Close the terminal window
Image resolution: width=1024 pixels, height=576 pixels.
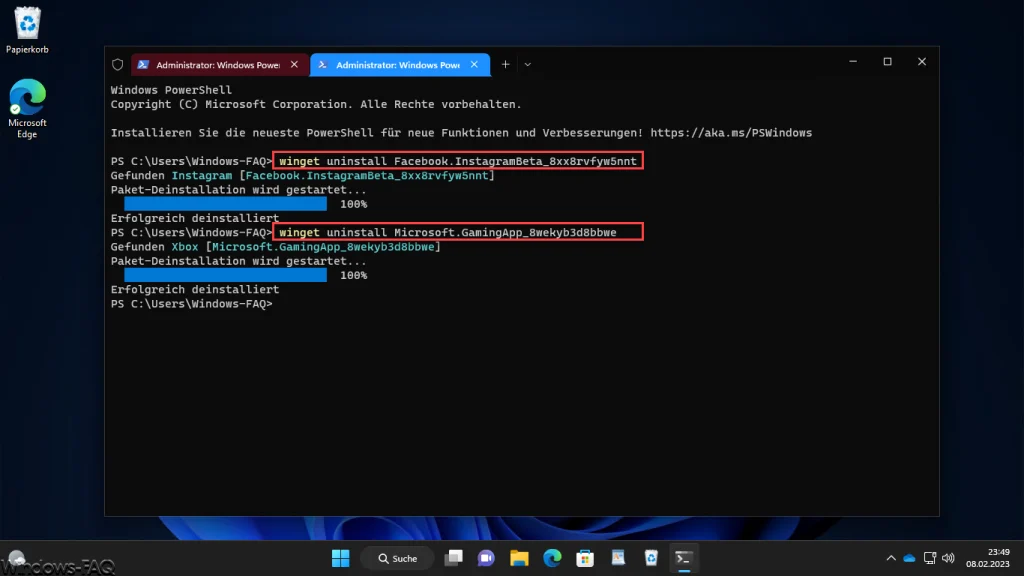point(922,61)
